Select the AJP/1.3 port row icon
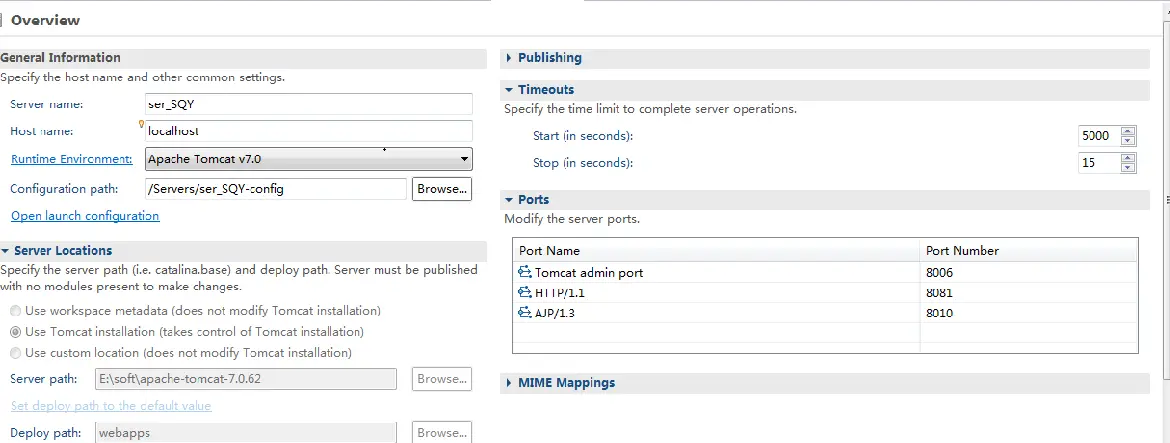This screenshot has height=443, width=1170. coord(524,312)
